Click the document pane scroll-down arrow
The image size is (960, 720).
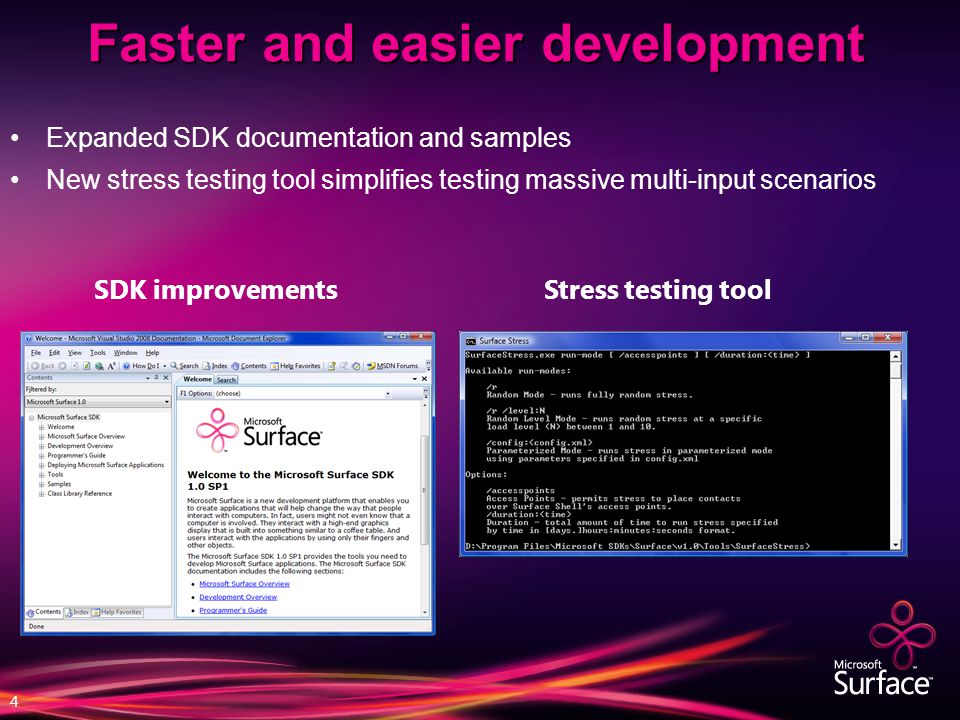pos(425,612)
